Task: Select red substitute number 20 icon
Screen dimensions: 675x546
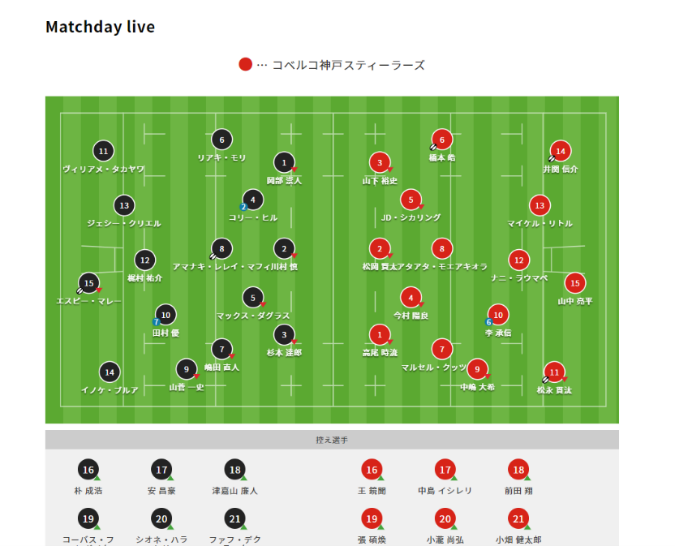Action: [x=445, y=519]
